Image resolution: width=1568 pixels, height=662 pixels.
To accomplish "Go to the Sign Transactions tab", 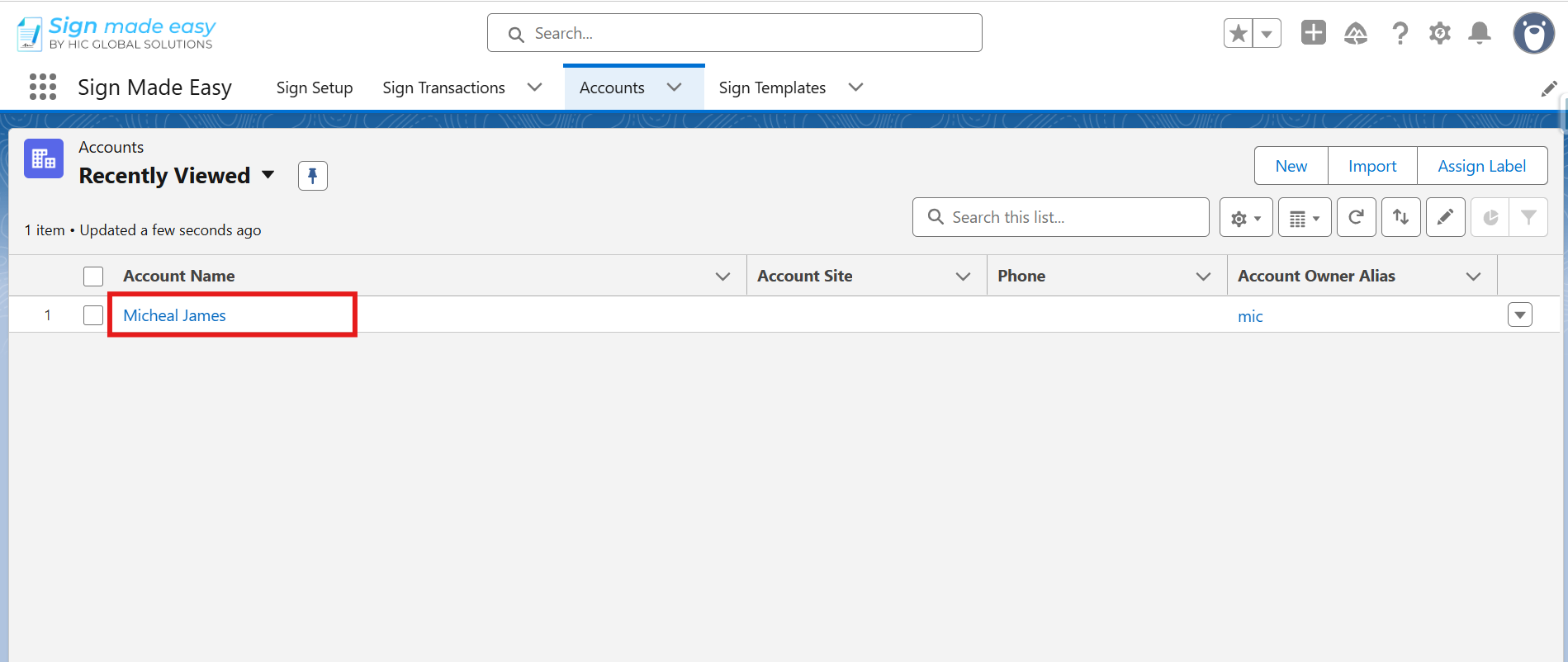I will [x=443, y=87].
